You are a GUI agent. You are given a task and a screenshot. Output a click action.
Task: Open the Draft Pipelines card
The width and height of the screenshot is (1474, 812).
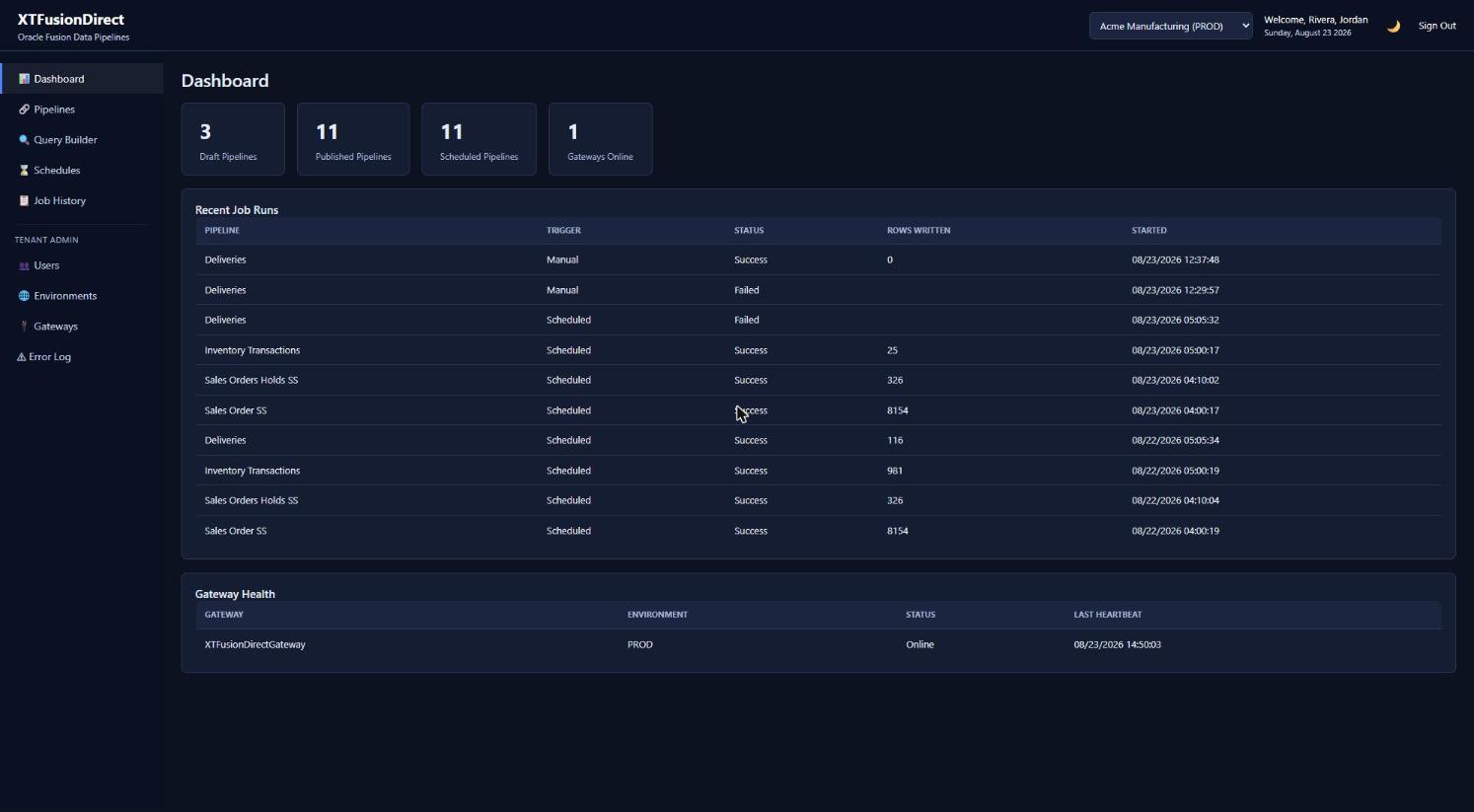pos(233,139)
